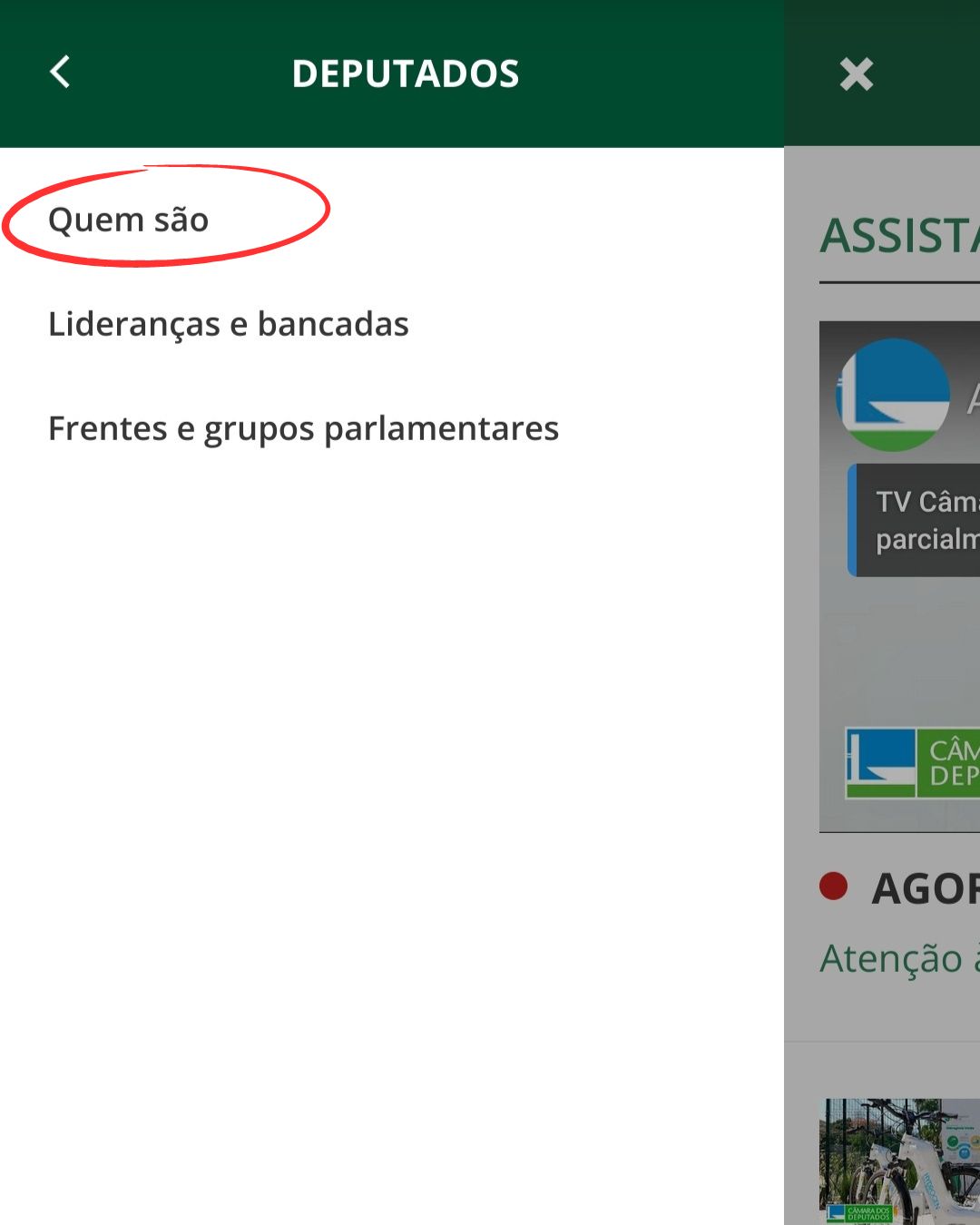Select Lideranças e bancadas
The image size is (980, 1225).
(x=228, y=324)
